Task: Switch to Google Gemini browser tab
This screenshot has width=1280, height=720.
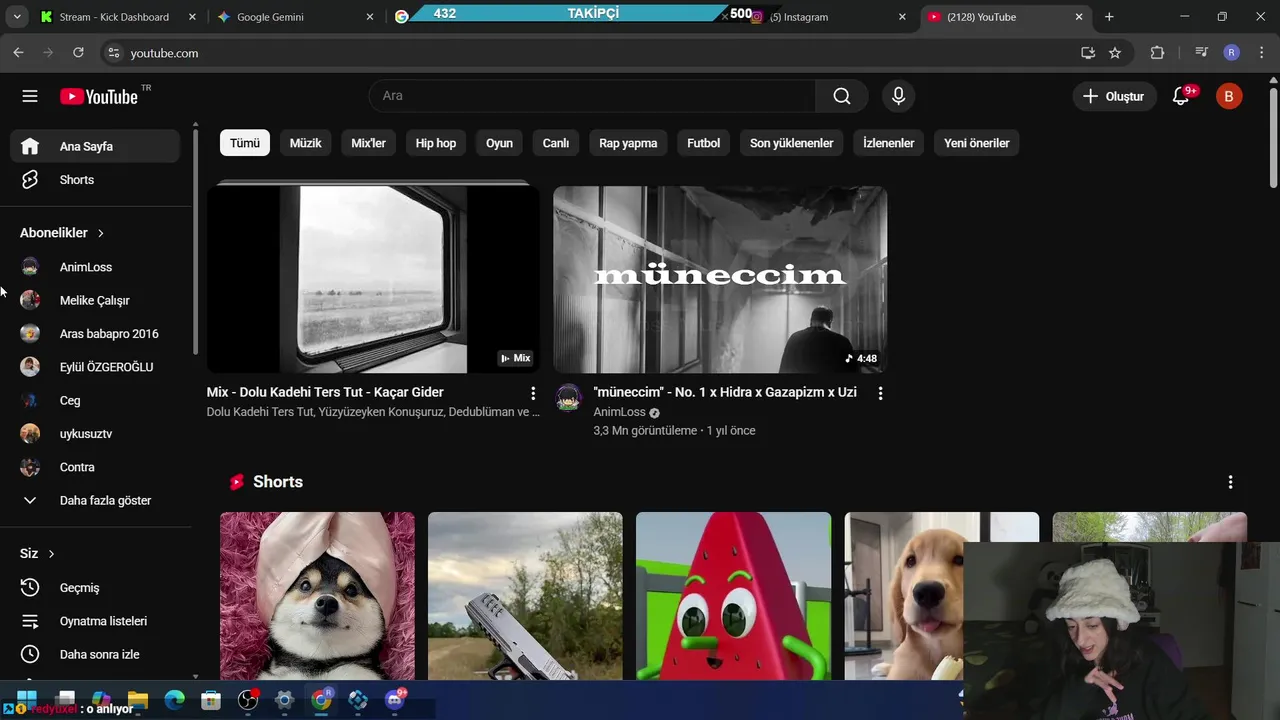Action: [295, 17]
